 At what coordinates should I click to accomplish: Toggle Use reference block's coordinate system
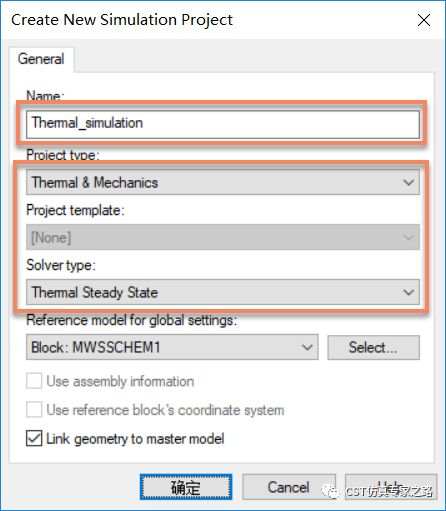coord(34,410)
